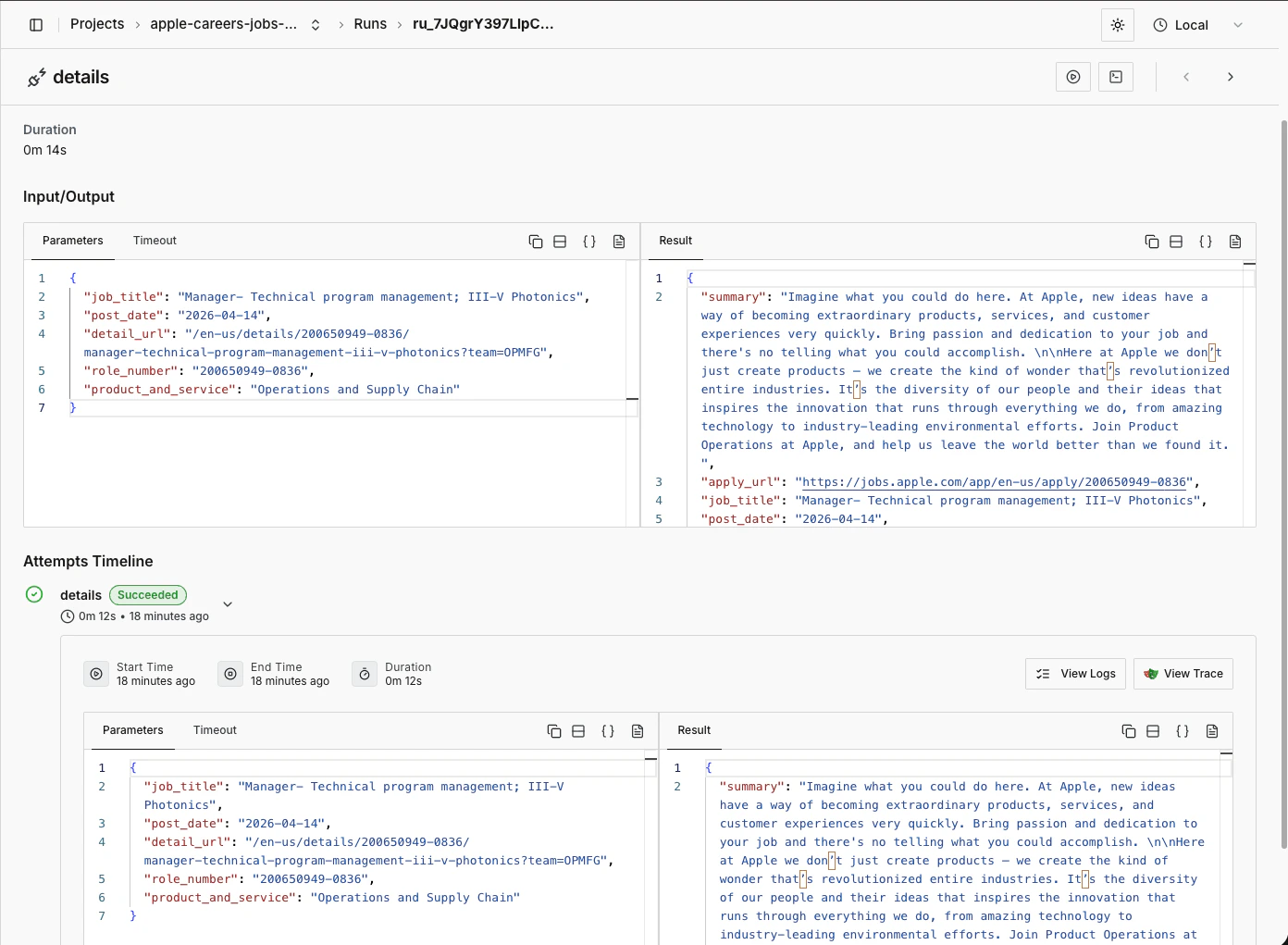Copy the attempt's Parameters JSON
Viewport: 1288px width, 945px height.
tap(554, 731)
